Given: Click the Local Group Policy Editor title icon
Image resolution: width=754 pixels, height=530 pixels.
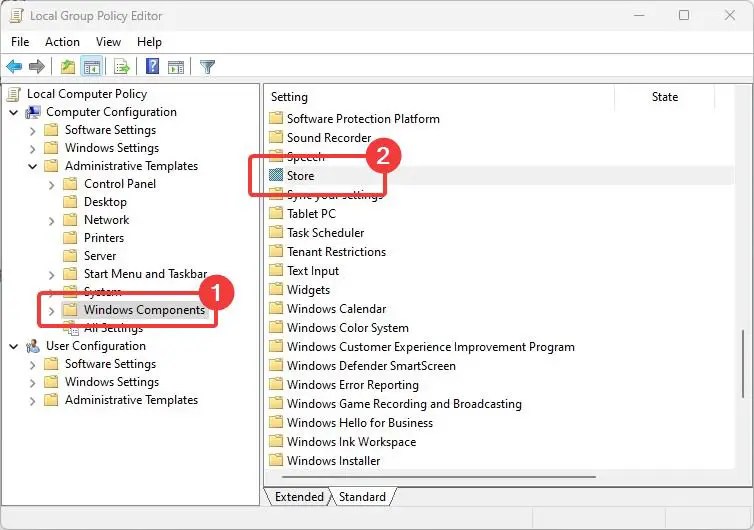Looking at the screenshot, I should tap(16, 15).
